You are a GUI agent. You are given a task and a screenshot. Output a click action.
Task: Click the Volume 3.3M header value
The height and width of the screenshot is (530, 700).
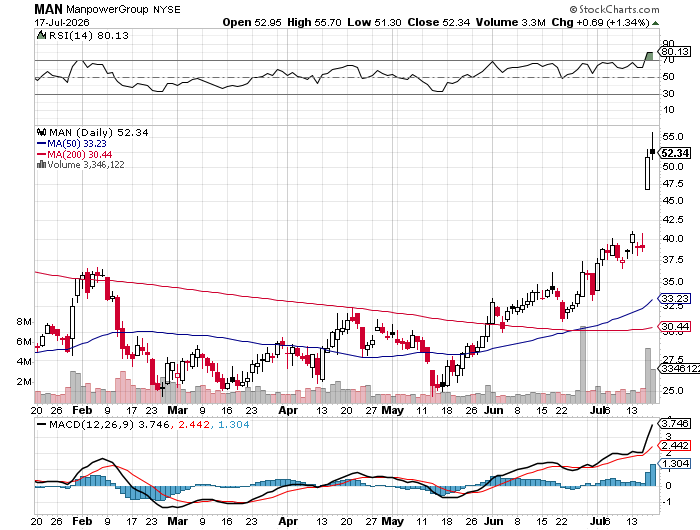point(511,22)
